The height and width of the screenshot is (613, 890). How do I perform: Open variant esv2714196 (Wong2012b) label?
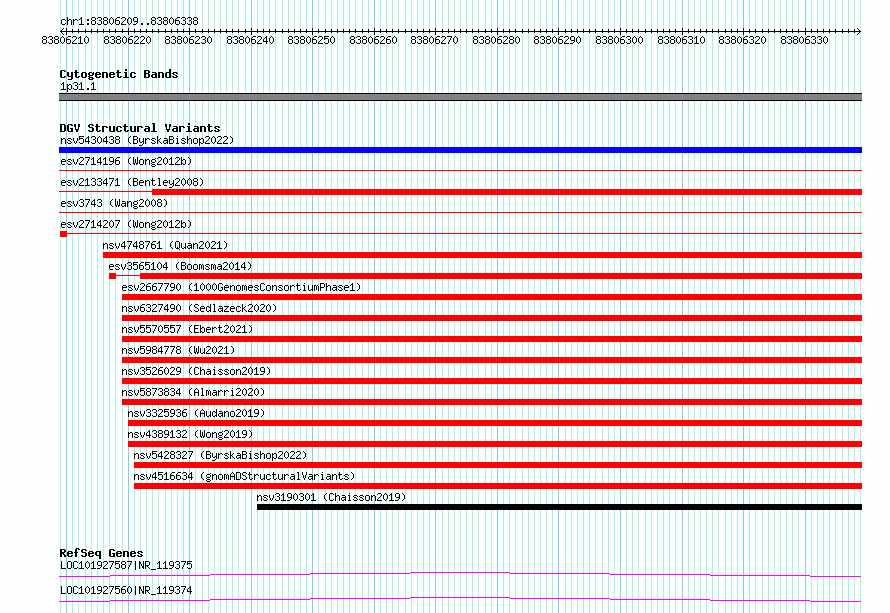[x=126, y=161]
